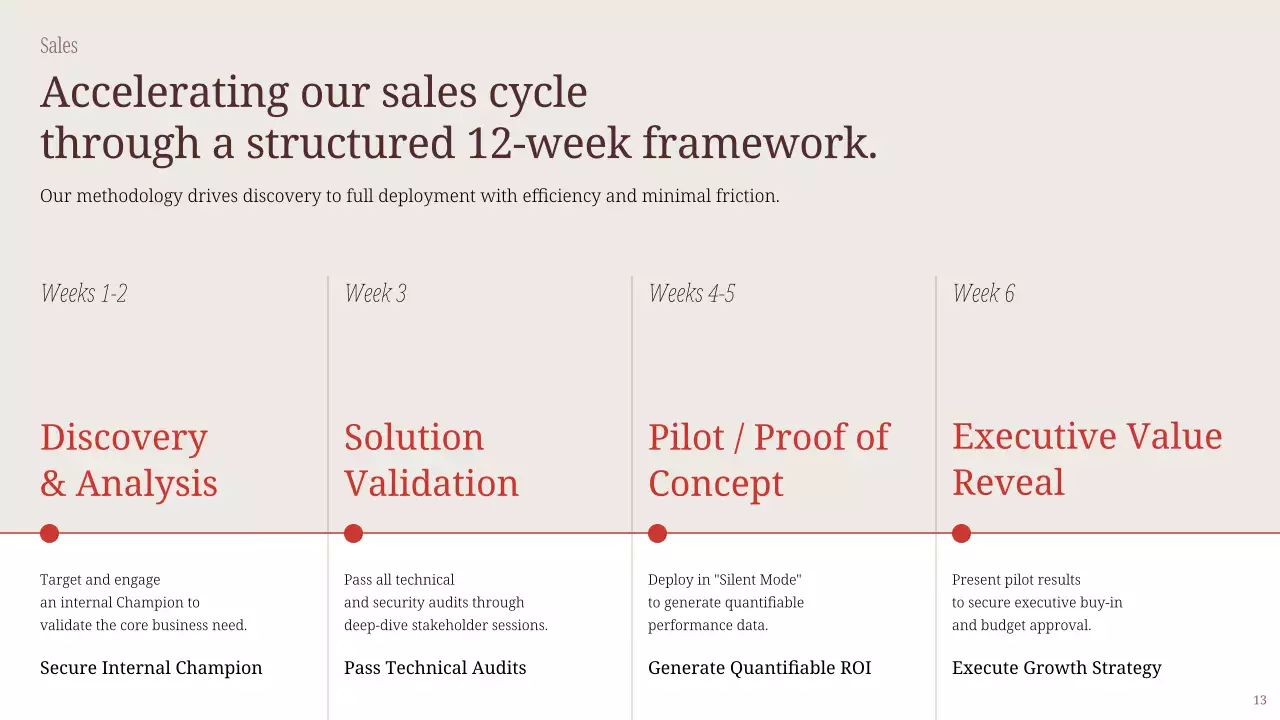
Task: Click the "Secure Internal Champion" text
Action: (151, 668)
